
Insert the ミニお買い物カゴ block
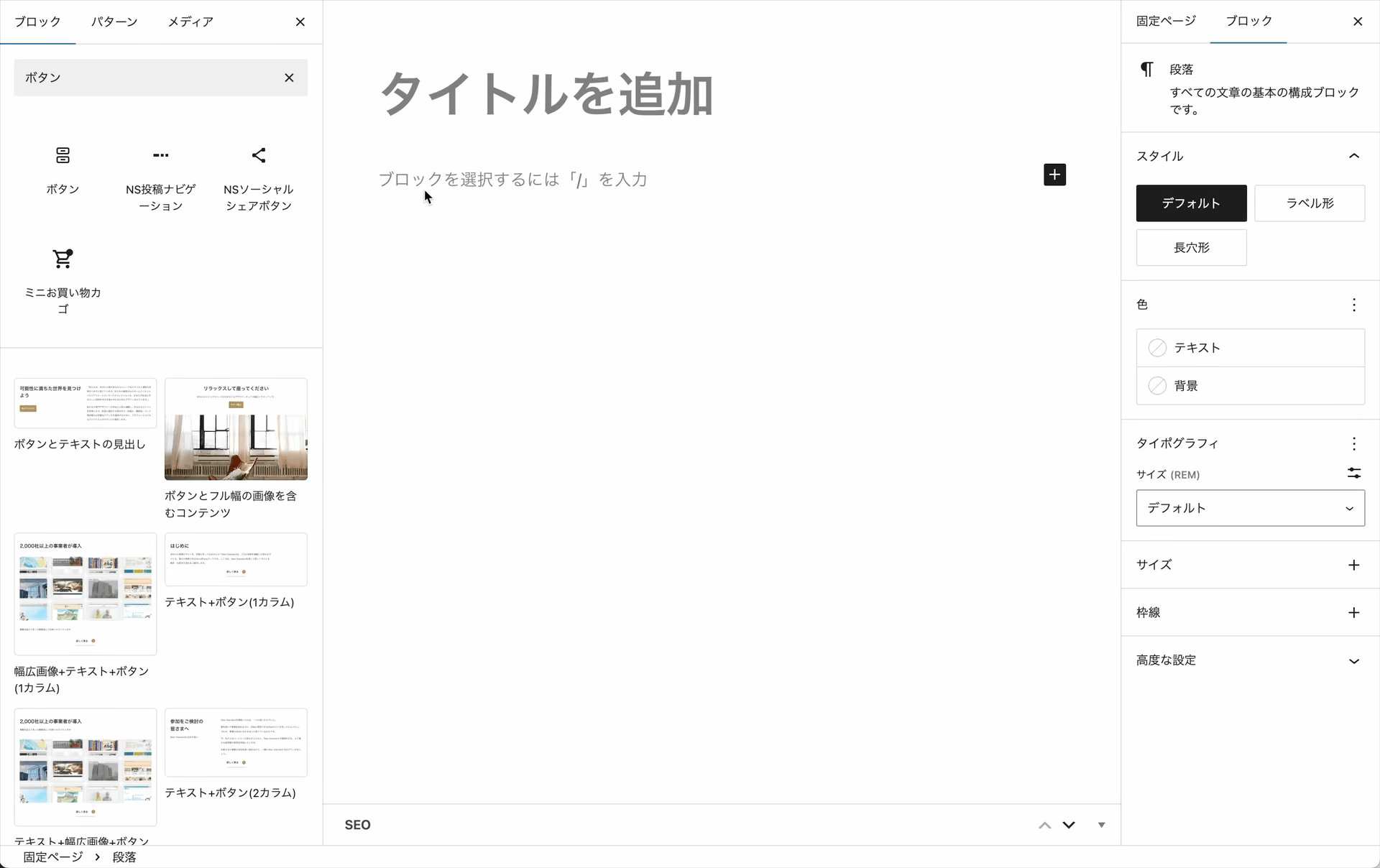(63, 277)
